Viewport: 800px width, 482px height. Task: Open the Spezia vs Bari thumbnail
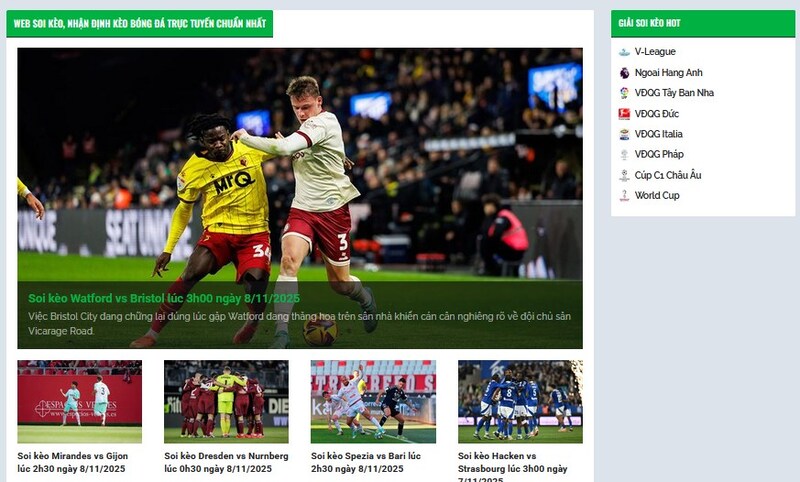pos(373,402)
